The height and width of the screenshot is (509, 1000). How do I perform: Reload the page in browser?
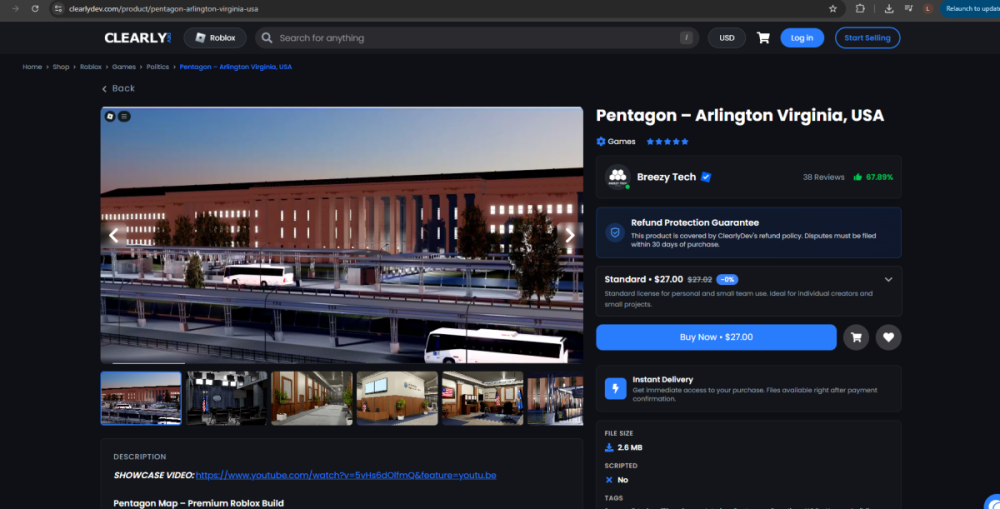[x=35, y=9]
